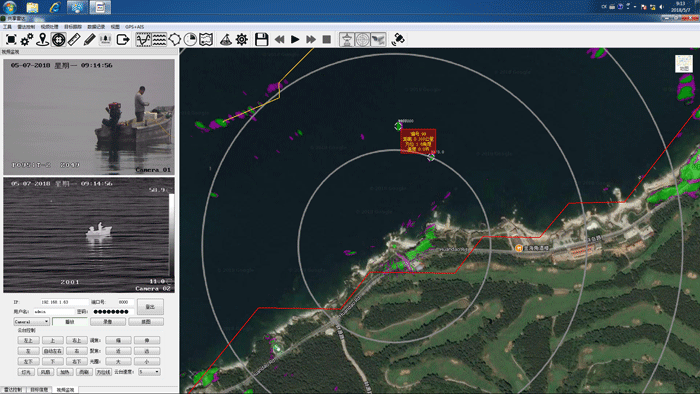Select the ruler measurement tool
The width and height of the screenshot is (700, 394).
point(74,40)
